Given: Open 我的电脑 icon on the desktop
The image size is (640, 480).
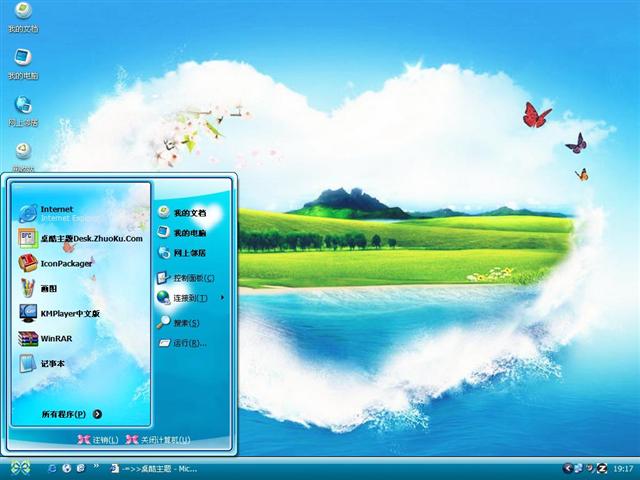Looking at the screenshot, I should click(23, 64).
